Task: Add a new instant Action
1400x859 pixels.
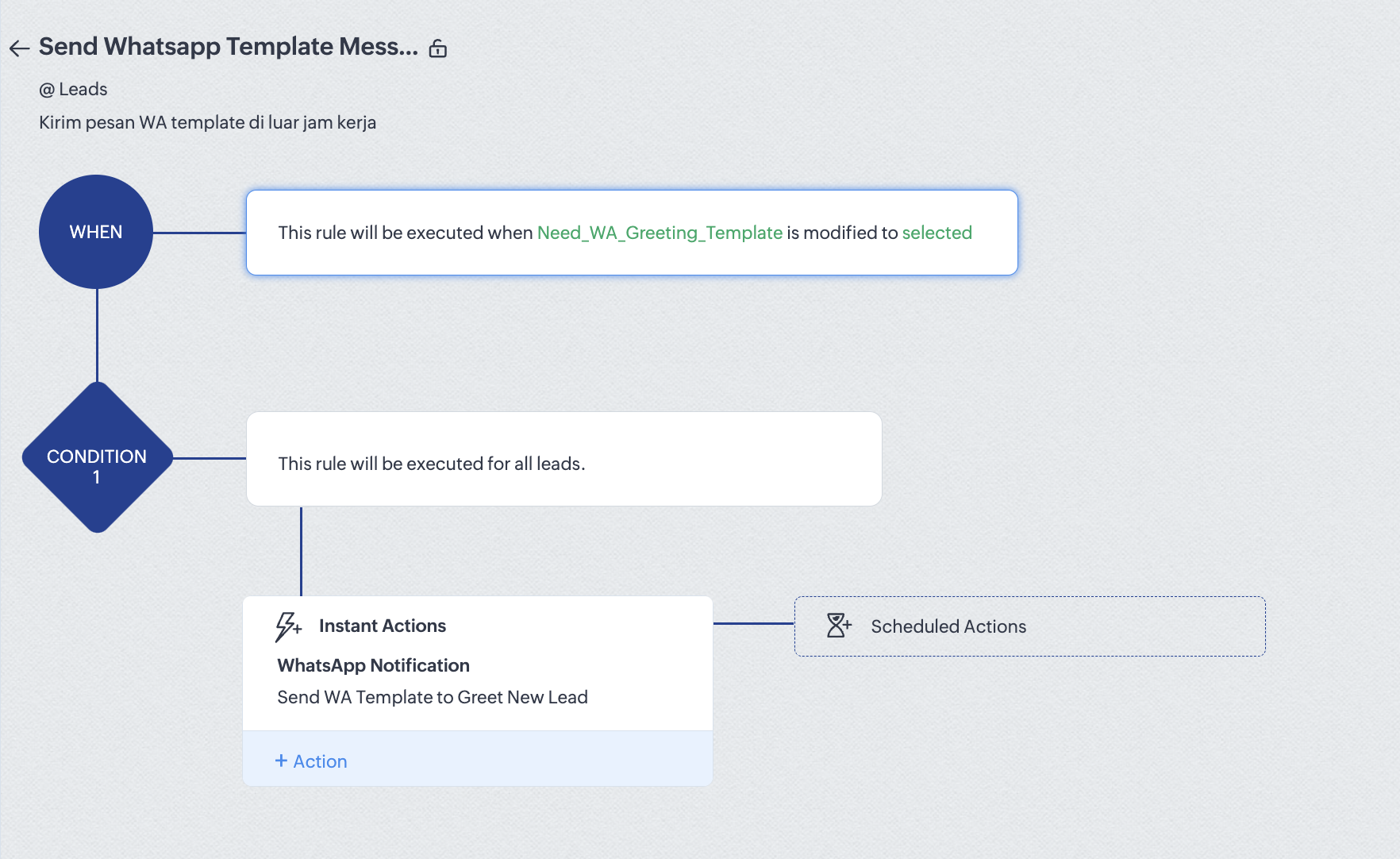Action: [x=320, y=761]
